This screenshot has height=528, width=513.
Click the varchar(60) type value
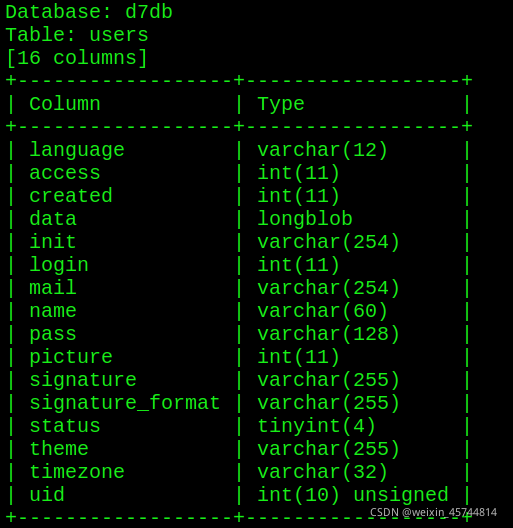323,311
